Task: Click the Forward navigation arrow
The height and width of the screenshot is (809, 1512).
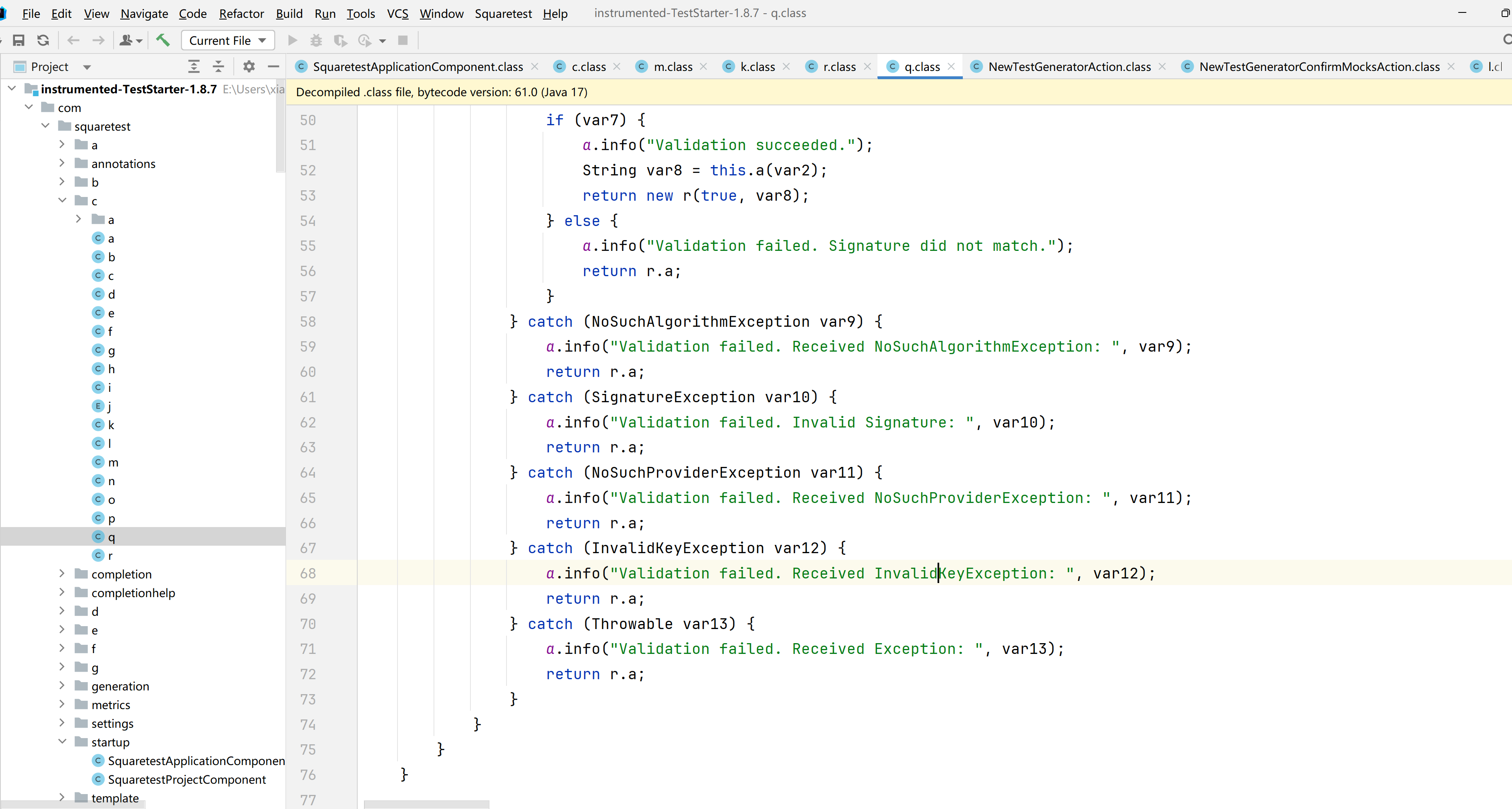Action: pyautogui.click(x=99, y=41)
